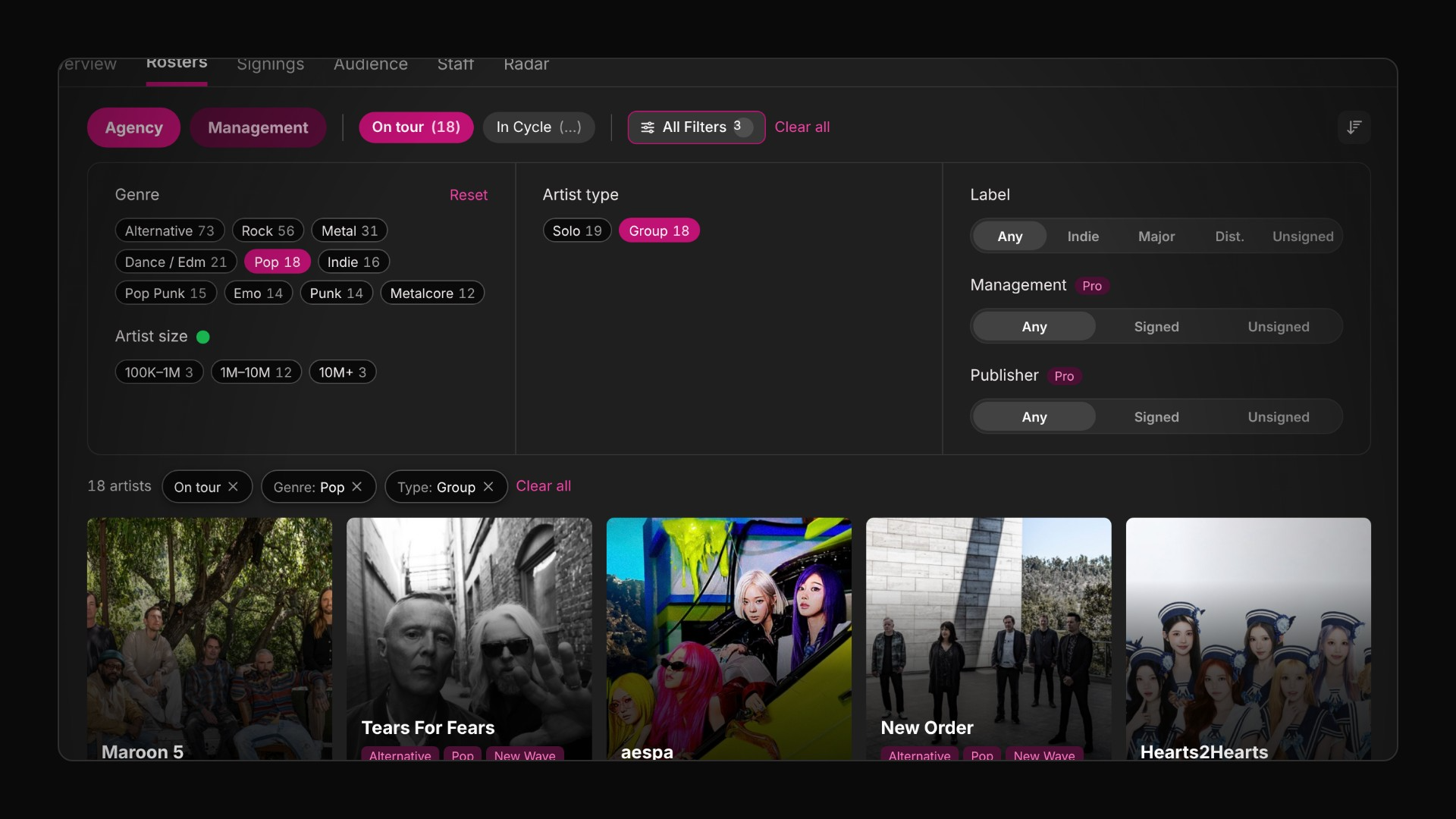The image size is (1456, 819).
Task: Filter artist size 10M+
Action: (343, 372)
